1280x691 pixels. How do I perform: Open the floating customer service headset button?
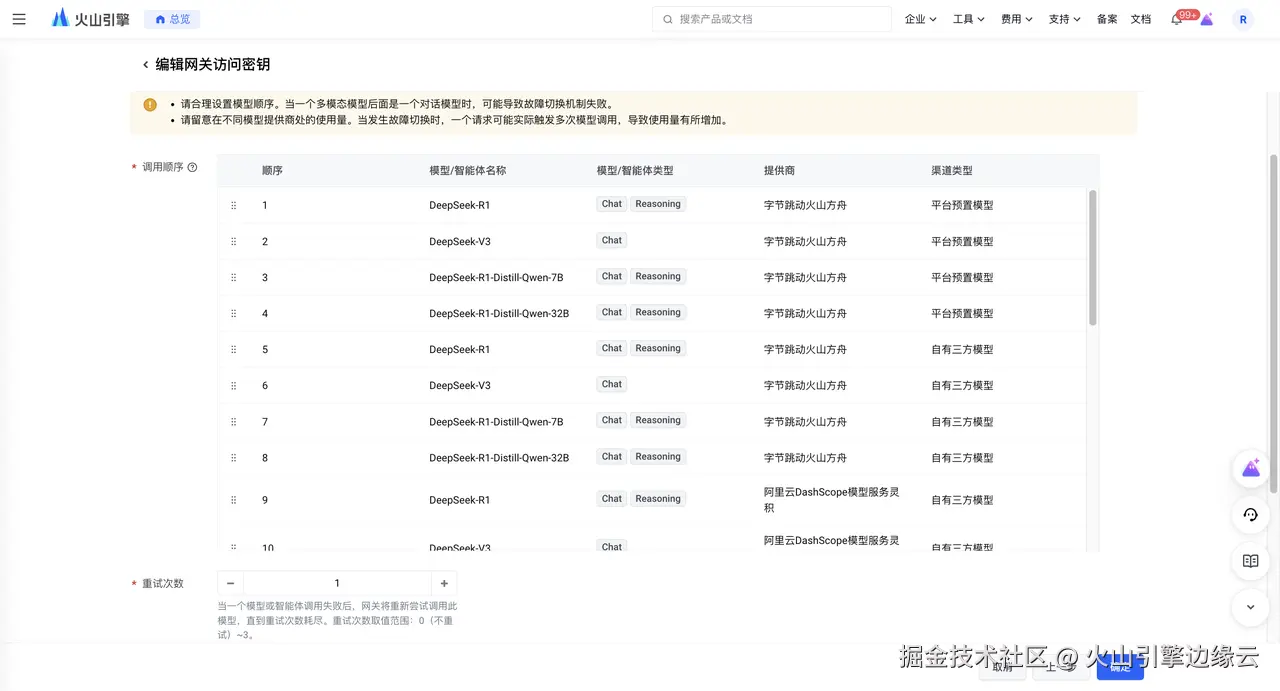pyautogui.click(x=1250, y=515)
